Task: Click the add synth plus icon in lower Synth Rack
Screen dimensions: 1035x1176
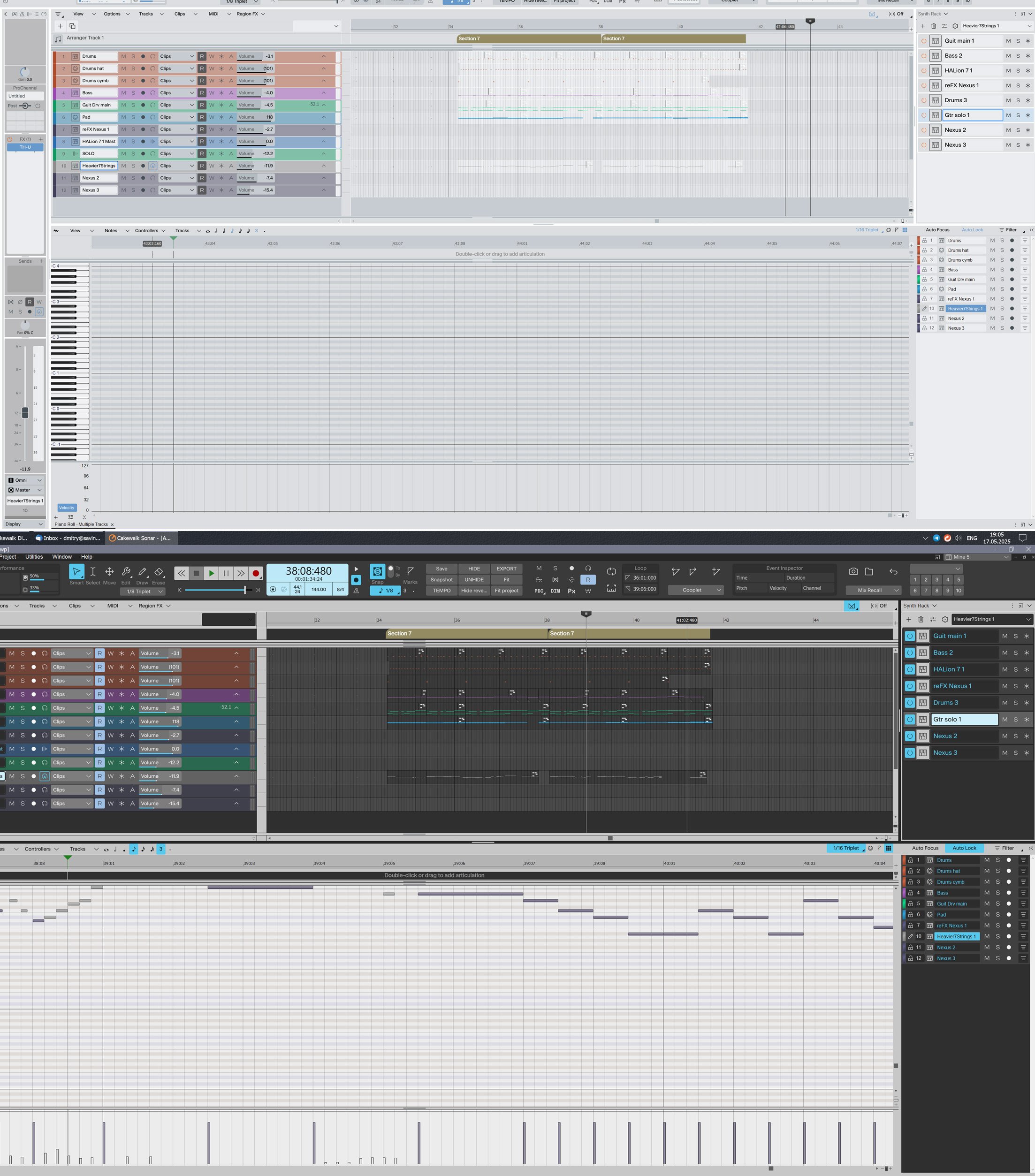Action: tap(908, 619)
